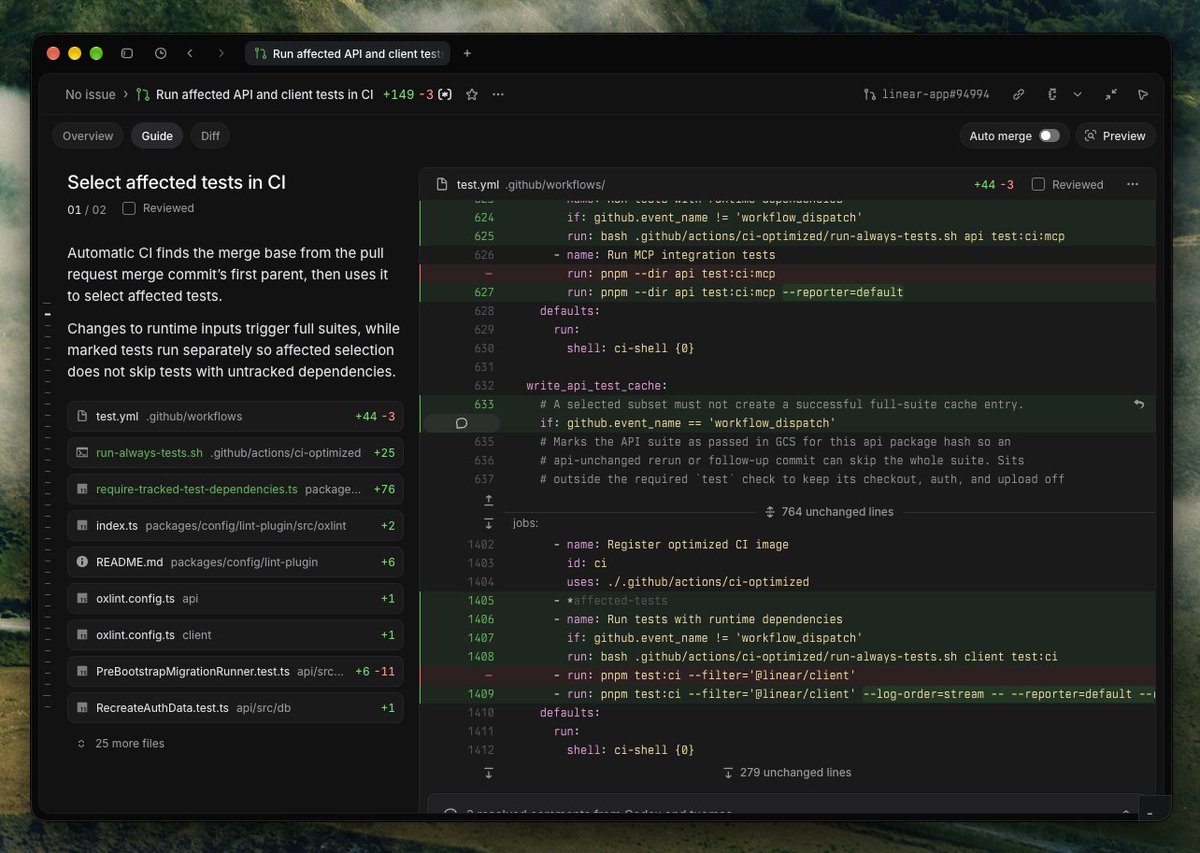Click the test.yml diff header file name

click(x=478, y=184)
